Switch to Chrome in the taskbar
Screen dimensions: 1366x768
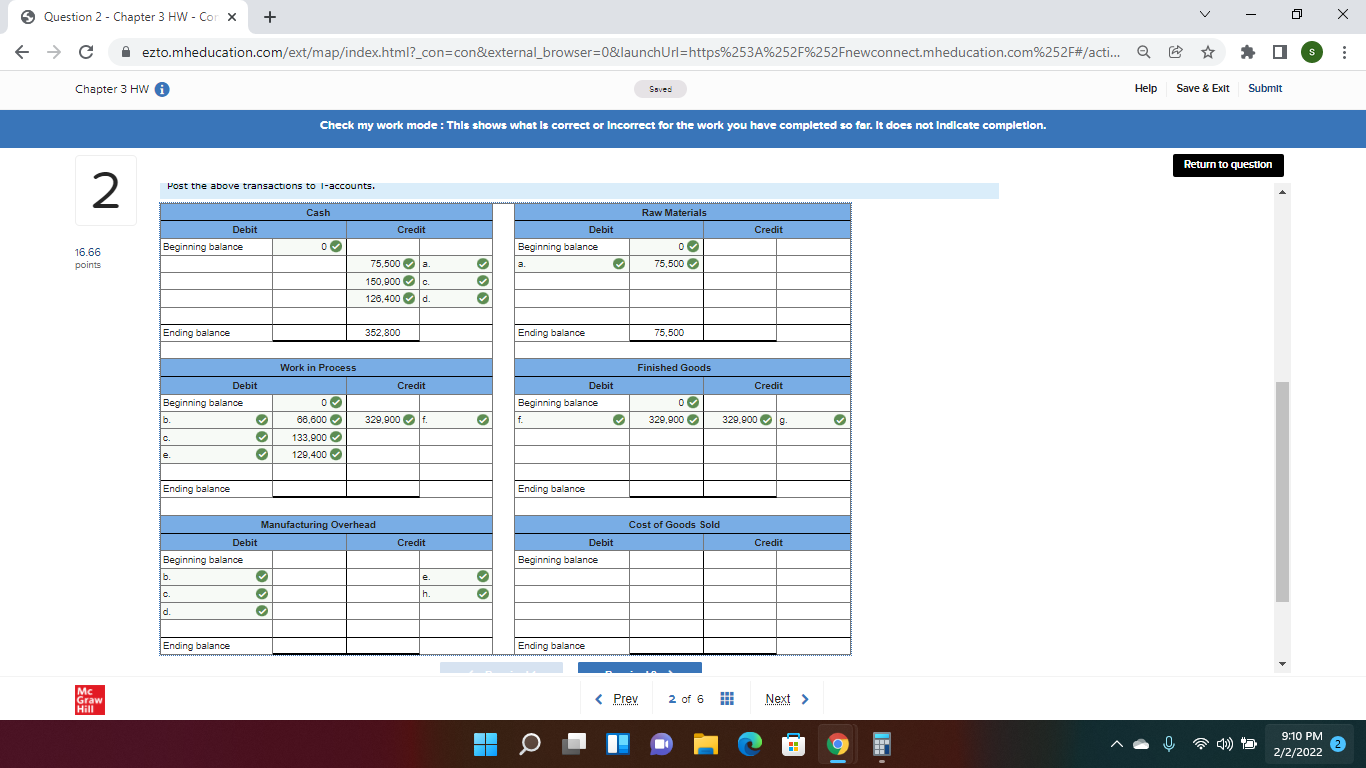tap(838, 745)
